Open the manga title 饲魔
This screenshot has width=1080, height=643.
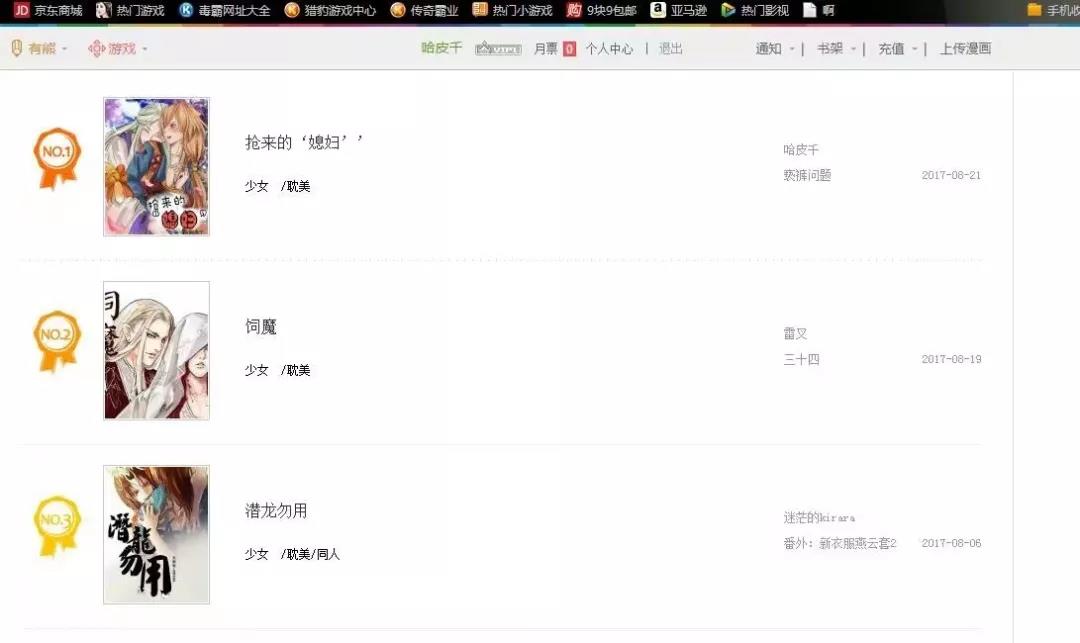(x=260, y=326)
